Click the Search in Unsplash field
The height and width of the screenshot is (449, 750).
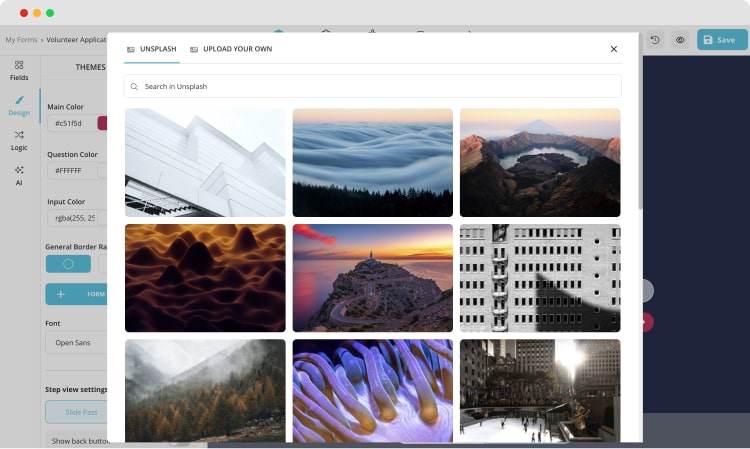point(372,87)
